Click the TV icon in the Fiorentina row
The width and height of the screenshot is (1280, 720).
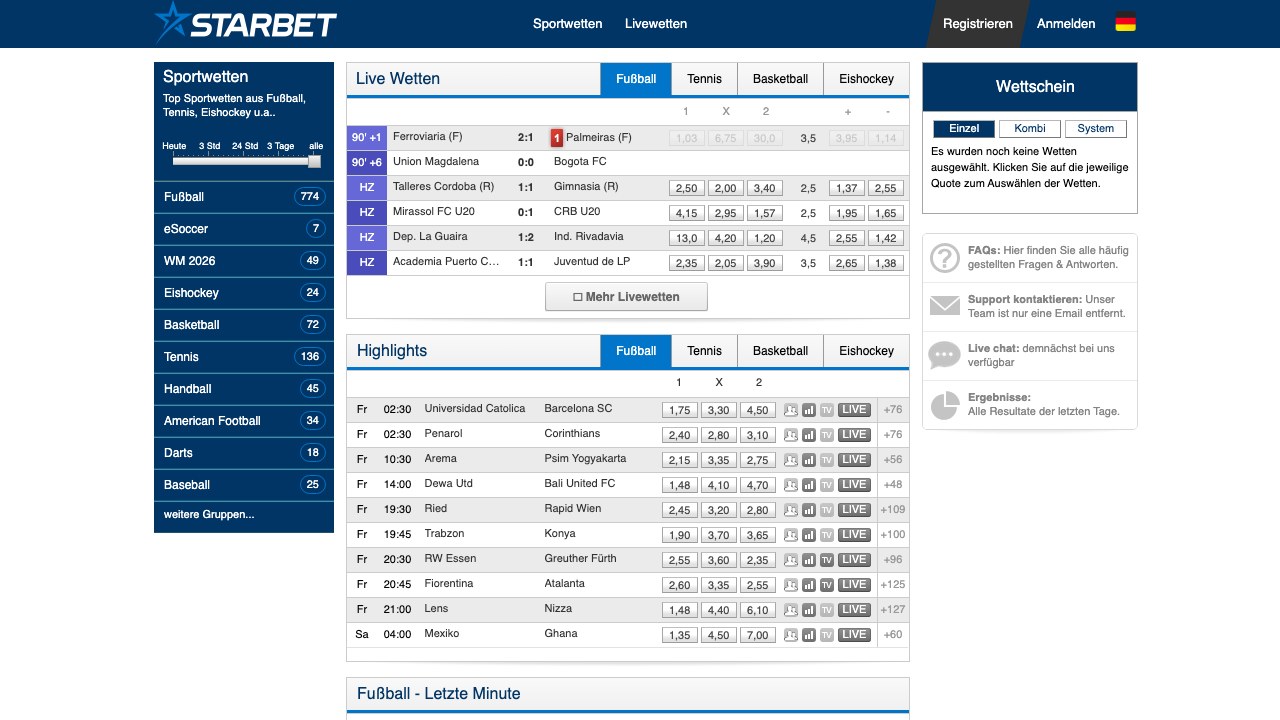(x=827, y=585)
